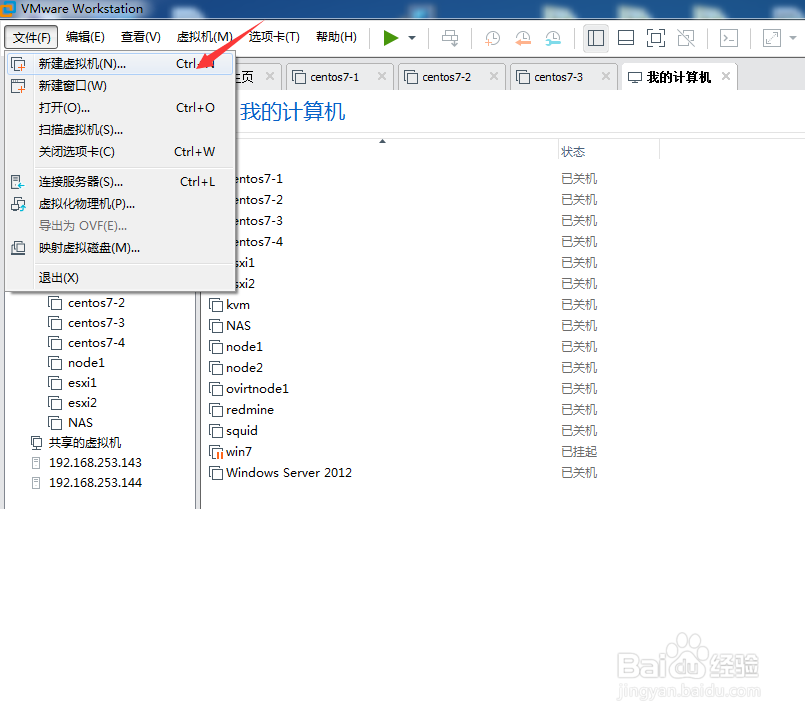Select redmine in the VM list
The width and height of the screenshot is (805, 719).
coord(250,410)
